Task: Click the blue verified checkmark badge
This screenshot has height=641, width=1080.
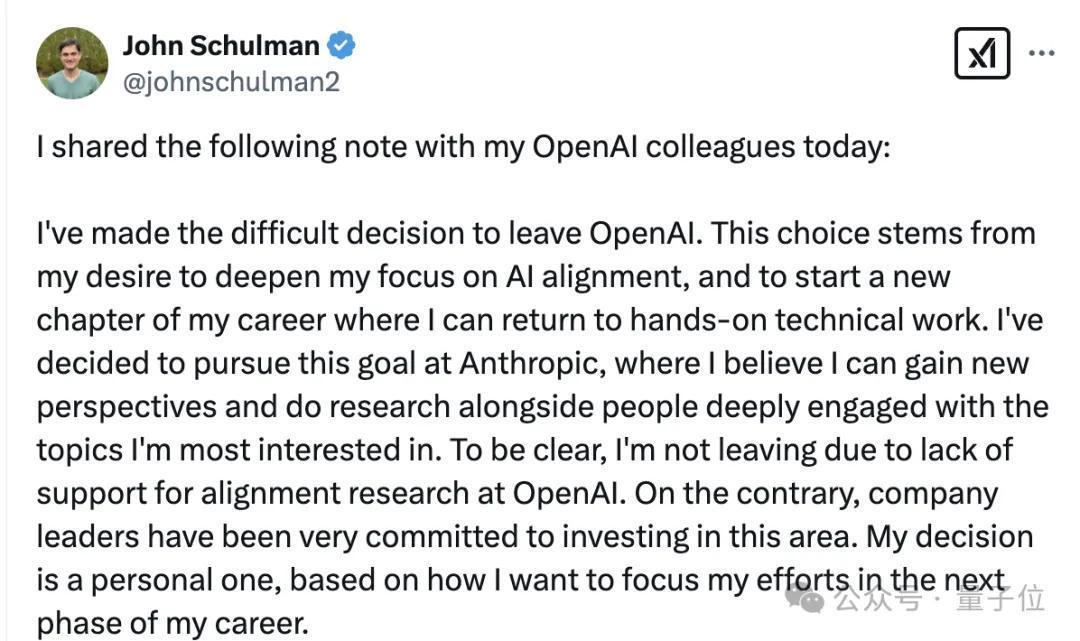Action: [x=342, y=46]
